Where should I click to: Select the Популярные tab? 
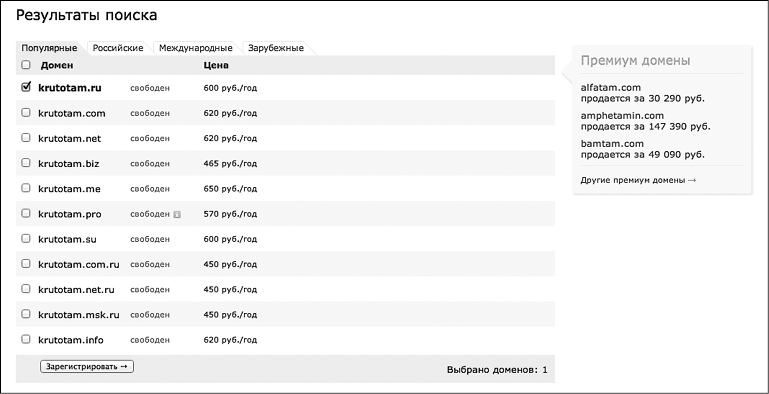[49, 48]
